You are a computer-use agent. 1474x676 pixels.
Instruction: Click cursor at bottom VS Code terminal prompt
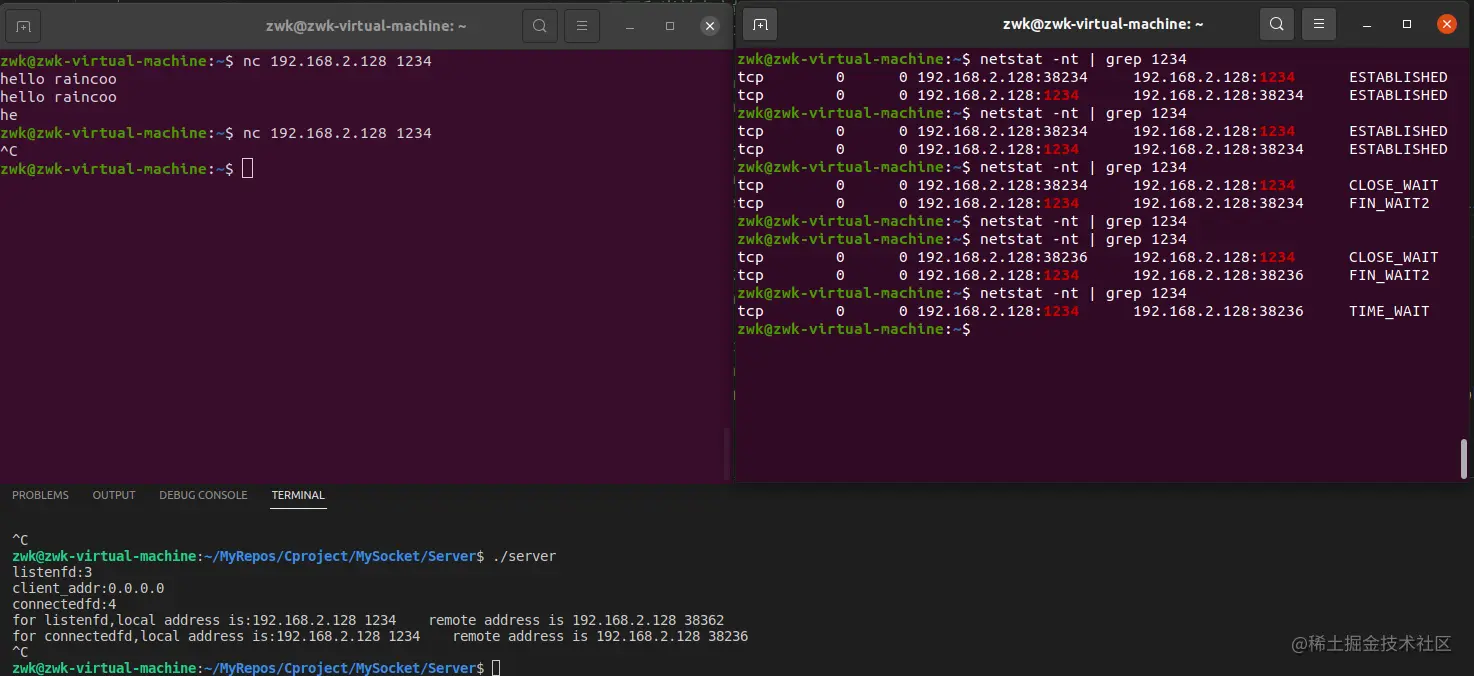coord(496,667)
